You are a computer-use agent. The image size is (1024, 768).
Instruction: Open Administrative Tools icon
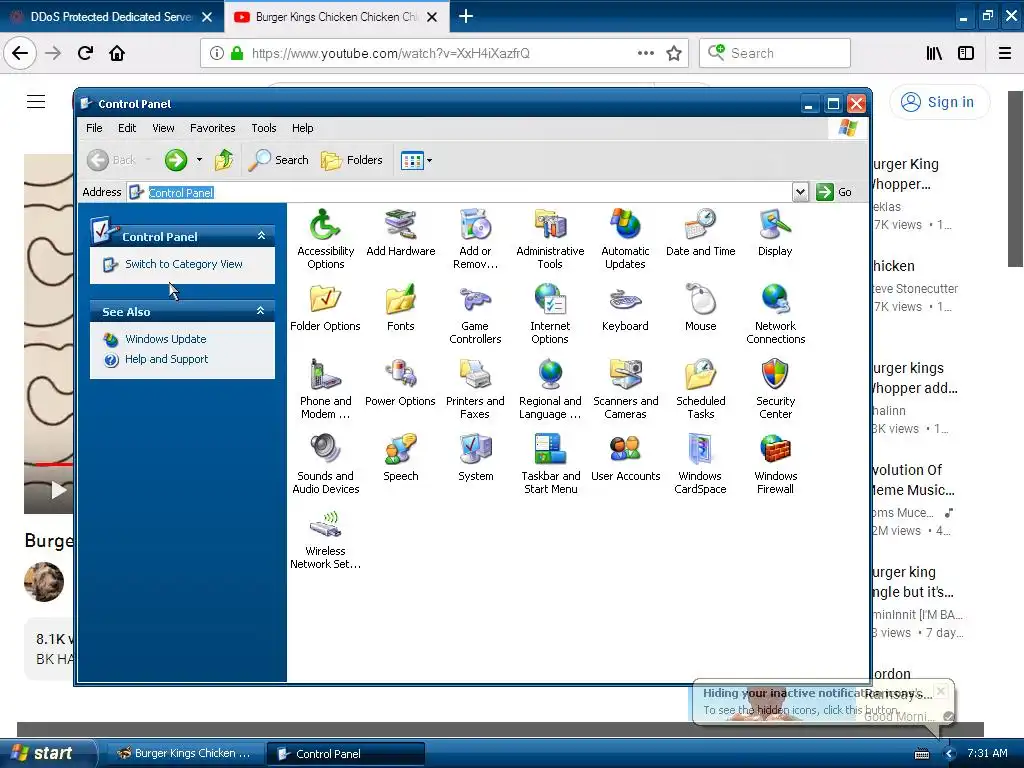click(x=550, y=239)
